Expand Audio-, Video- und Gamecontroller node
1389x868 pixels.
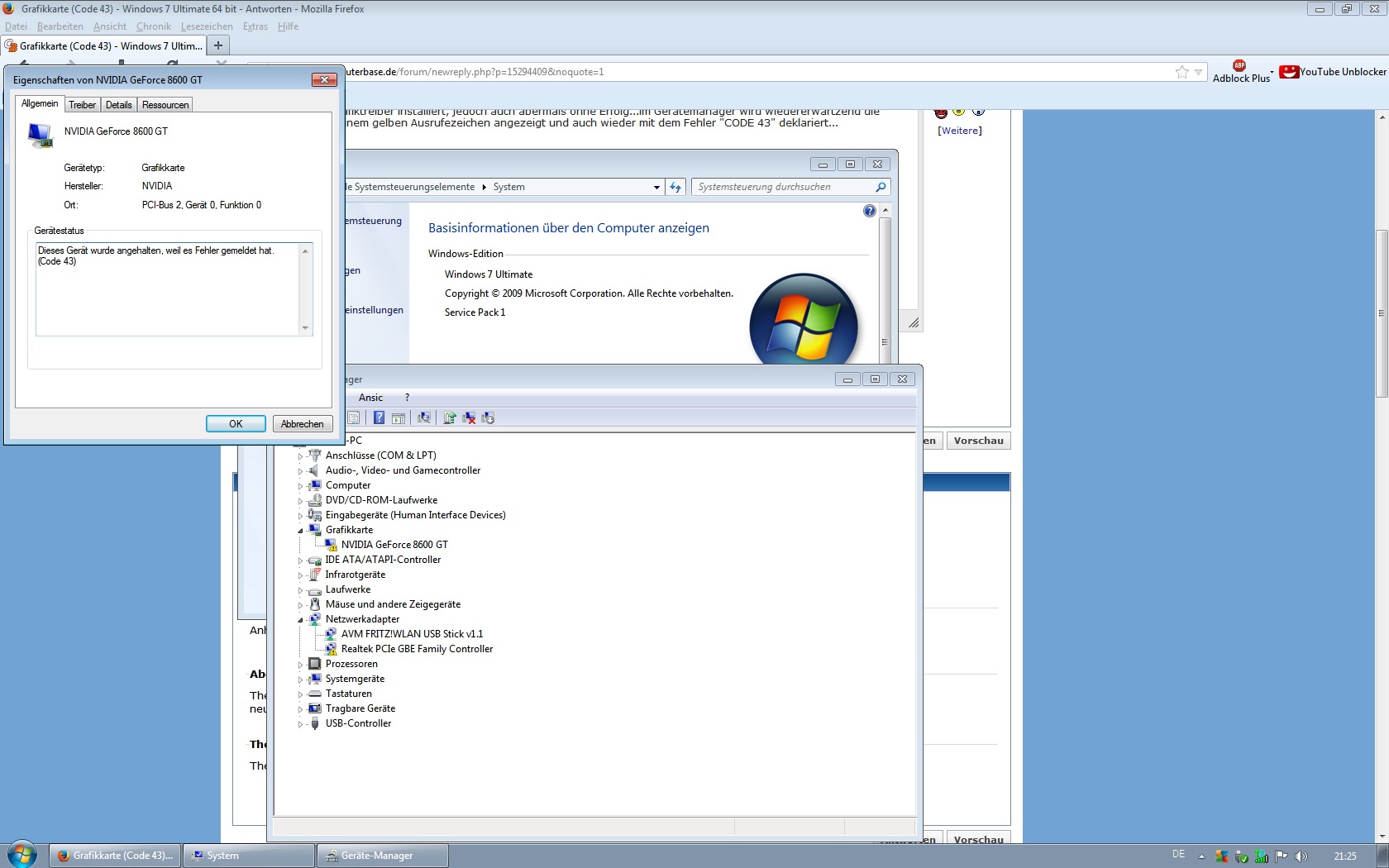tap(300, 471)
